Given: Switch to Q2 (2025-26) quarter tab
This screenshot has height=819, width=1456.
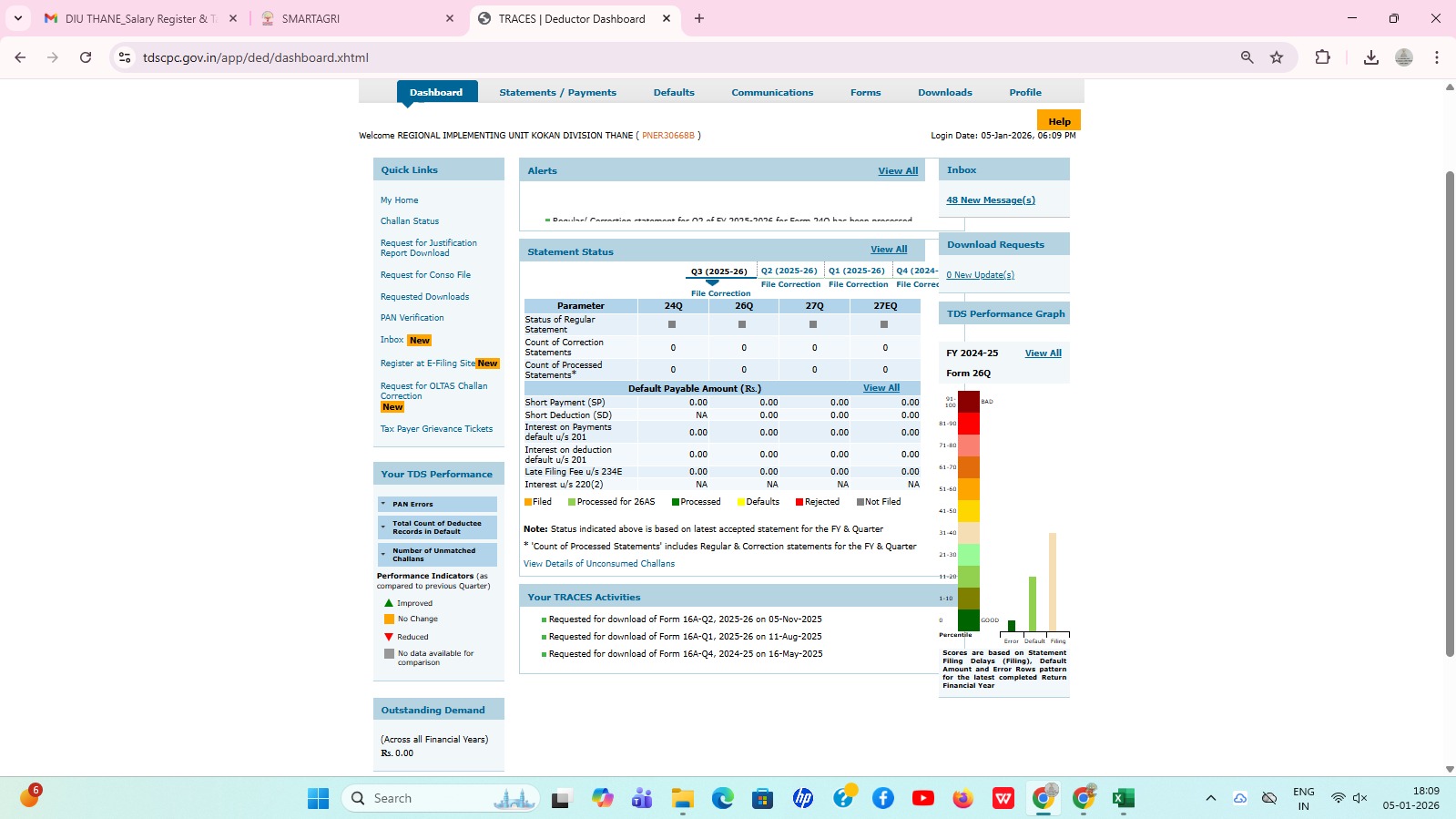Looking at the screenshot, I should pos(789,271).
